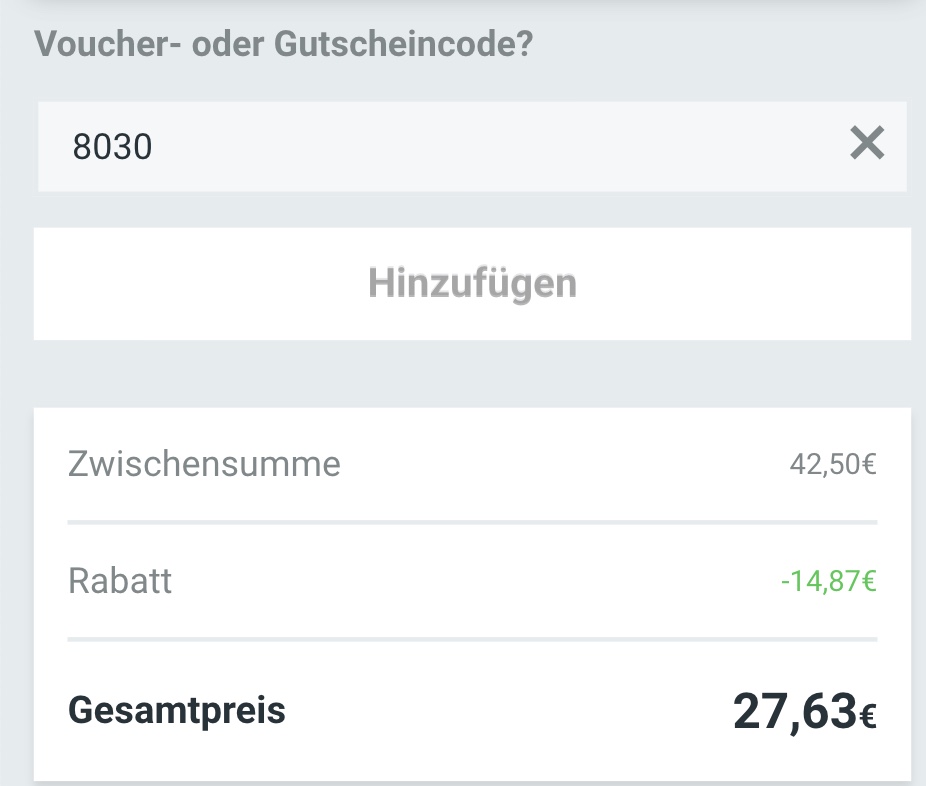Click the Rabatt row
Viewport: 926px width, 786px height.
(120, 581)
